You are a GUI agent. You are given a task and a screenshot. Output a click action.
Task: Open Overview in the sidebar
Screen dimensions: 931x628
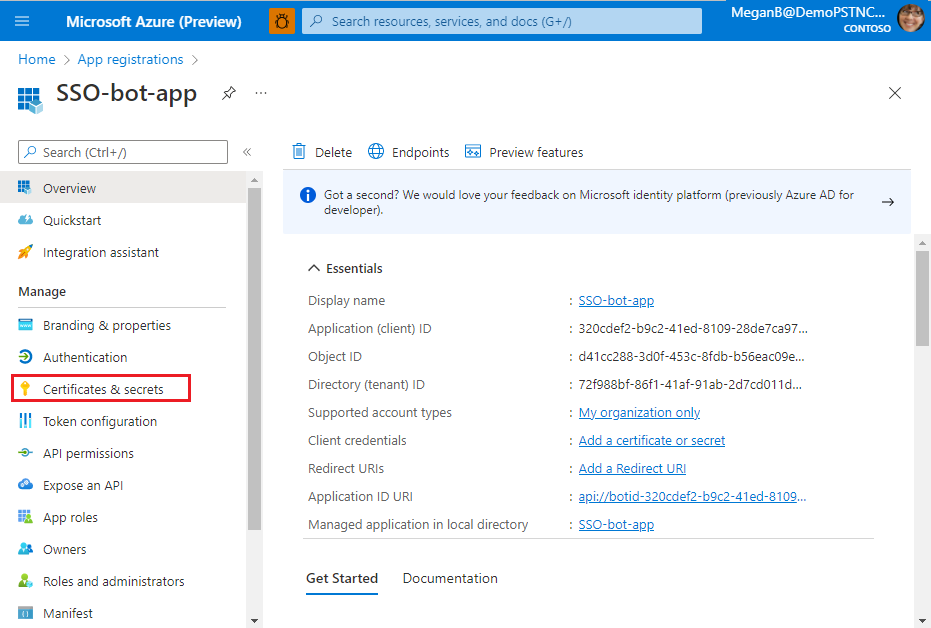[123, 188]
